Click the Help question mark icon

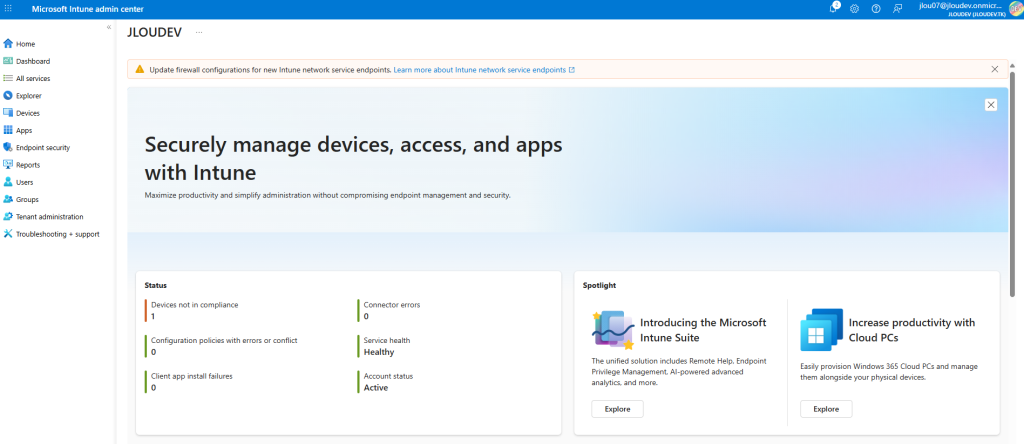coord(876,9)
